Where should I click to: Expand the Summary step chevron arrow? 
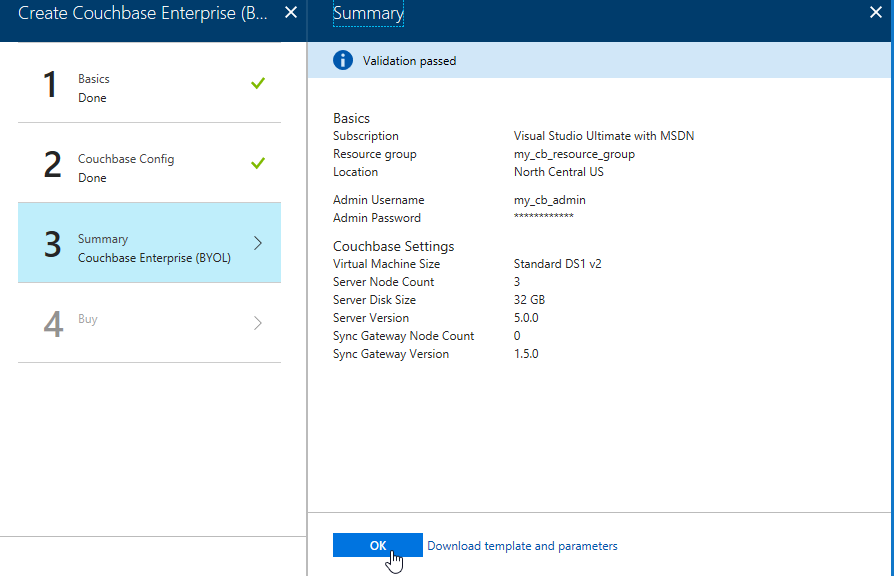coord(258,243)
